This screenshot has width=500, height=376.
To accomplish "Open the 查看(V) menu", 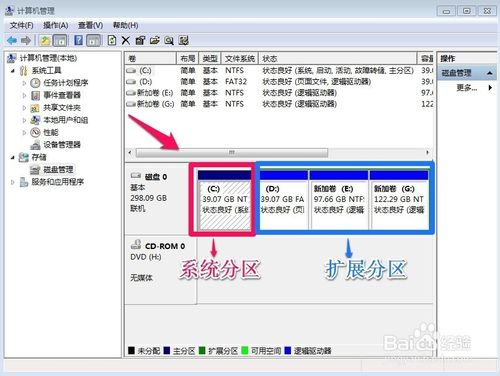I will coord(90,25).
